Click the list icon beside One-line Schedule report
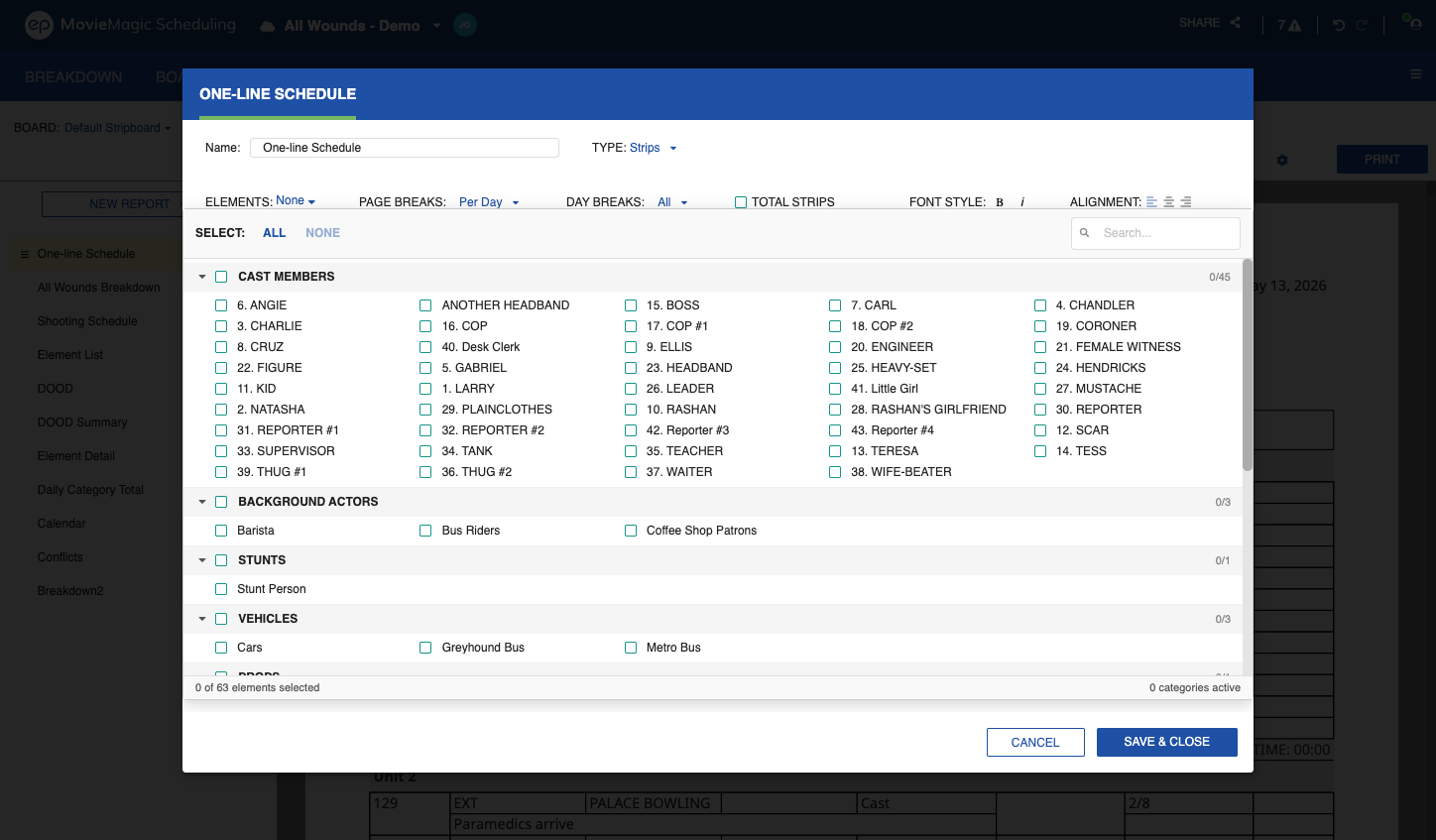Image resolution: width=1436 pixels, height=840 pixels. pyautogui.click(x=25, y=254)
